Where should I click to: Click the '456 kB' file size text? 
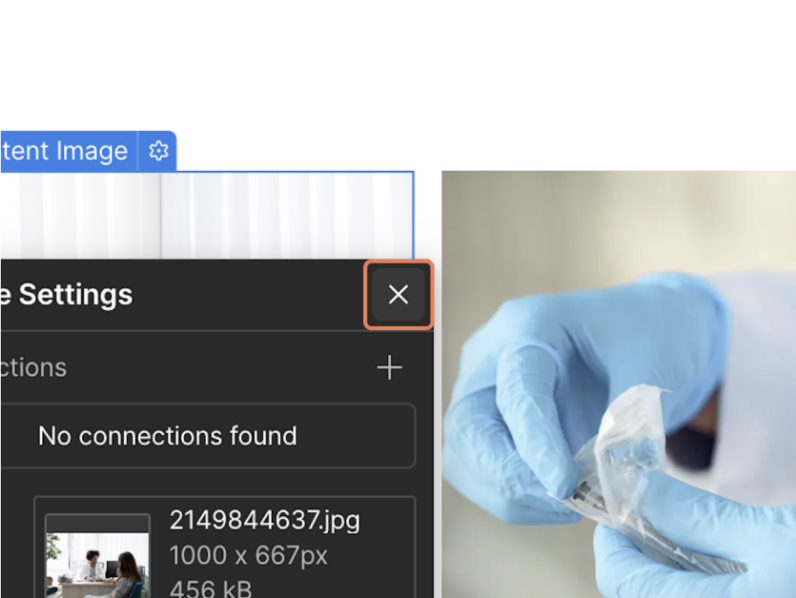click(x=211, y=589)
